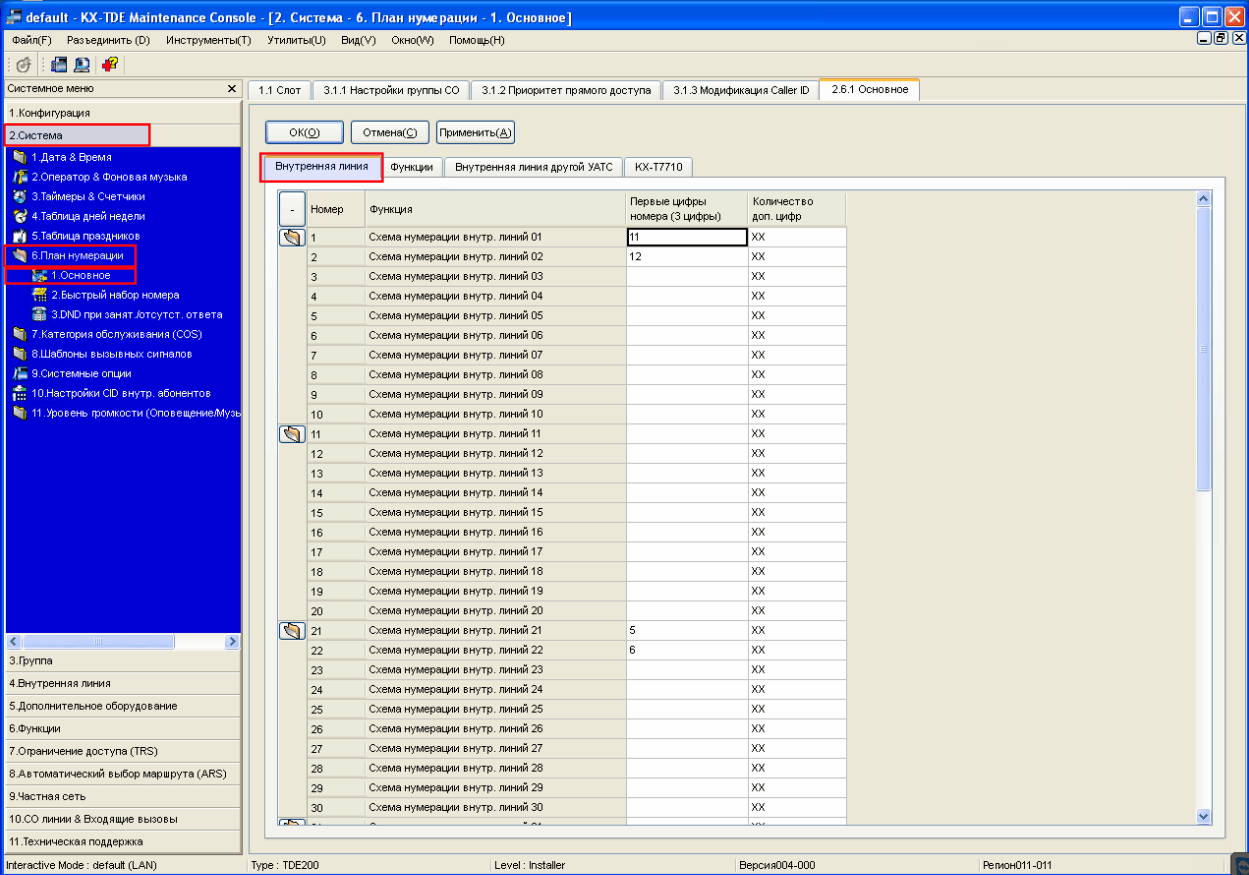
Task: Click the server-and-monitor toolbar icon
Action: click(59, 64)
